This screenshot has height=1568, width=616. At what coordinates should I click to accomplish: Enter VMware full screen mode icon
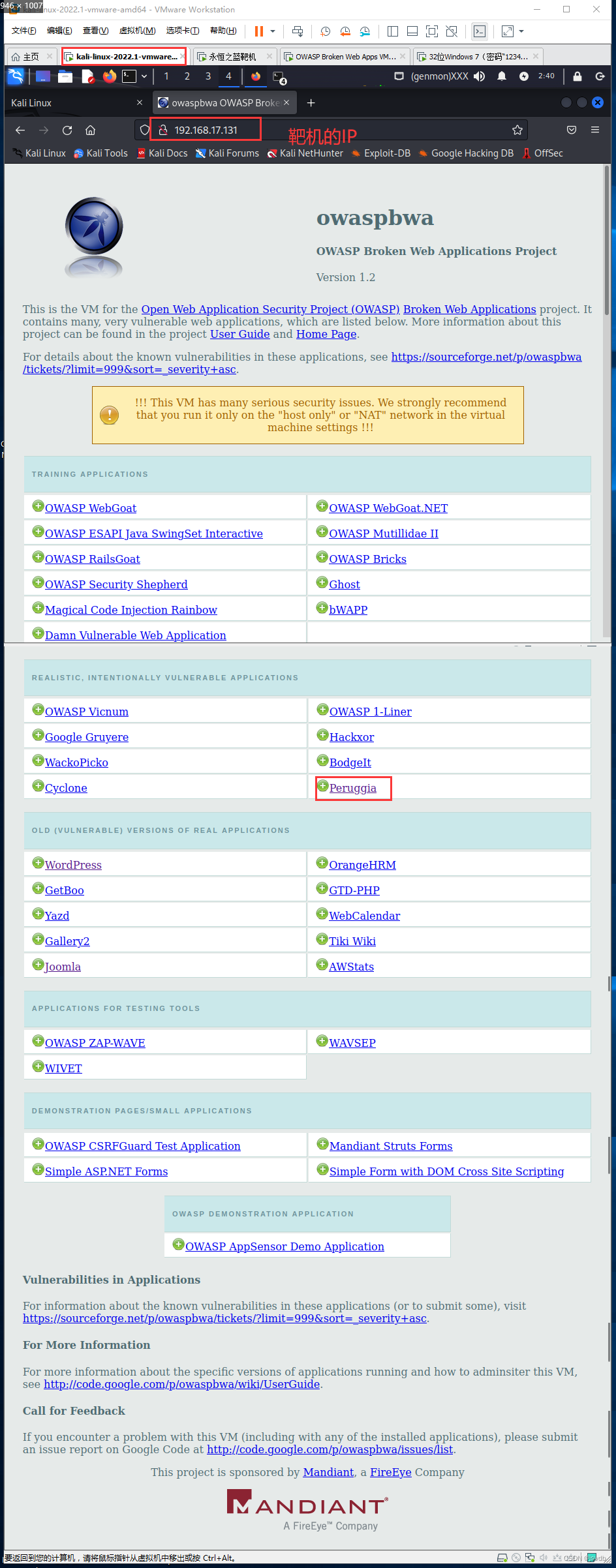pyautogui.click(x=432, y=31)
